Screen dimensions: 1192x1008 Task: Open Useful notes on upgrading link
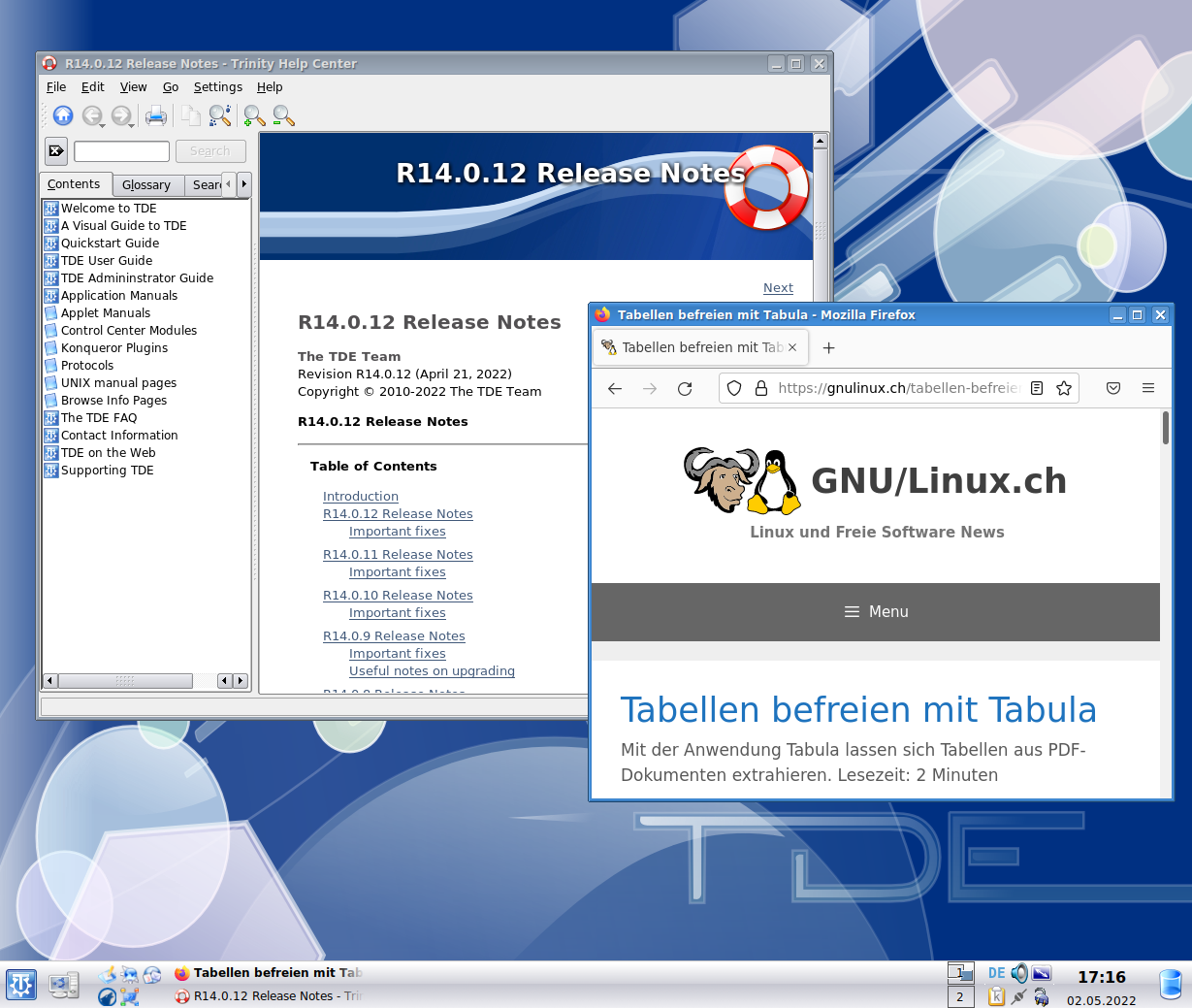pyautogui.click(x=432, y=671)
